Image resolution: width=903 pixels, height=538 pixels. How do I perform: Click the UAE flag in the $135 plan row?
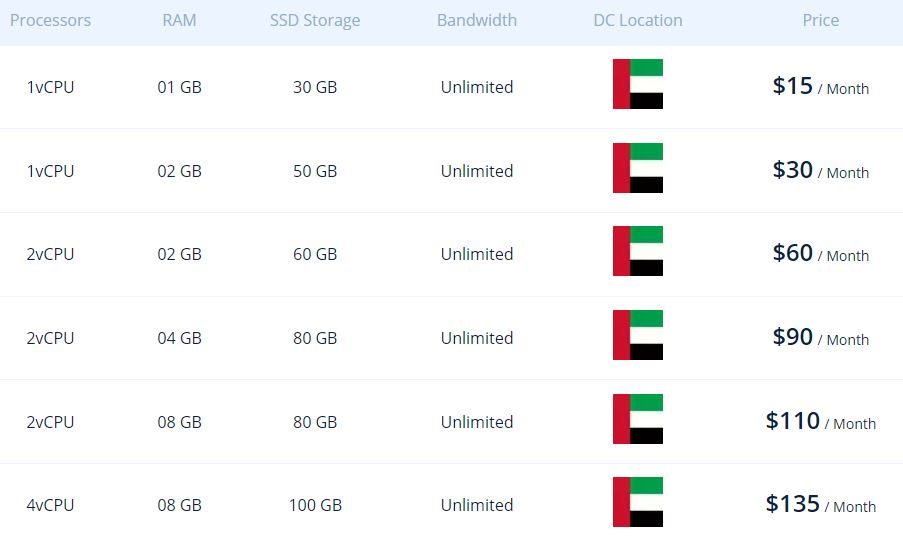pos(638,502)
